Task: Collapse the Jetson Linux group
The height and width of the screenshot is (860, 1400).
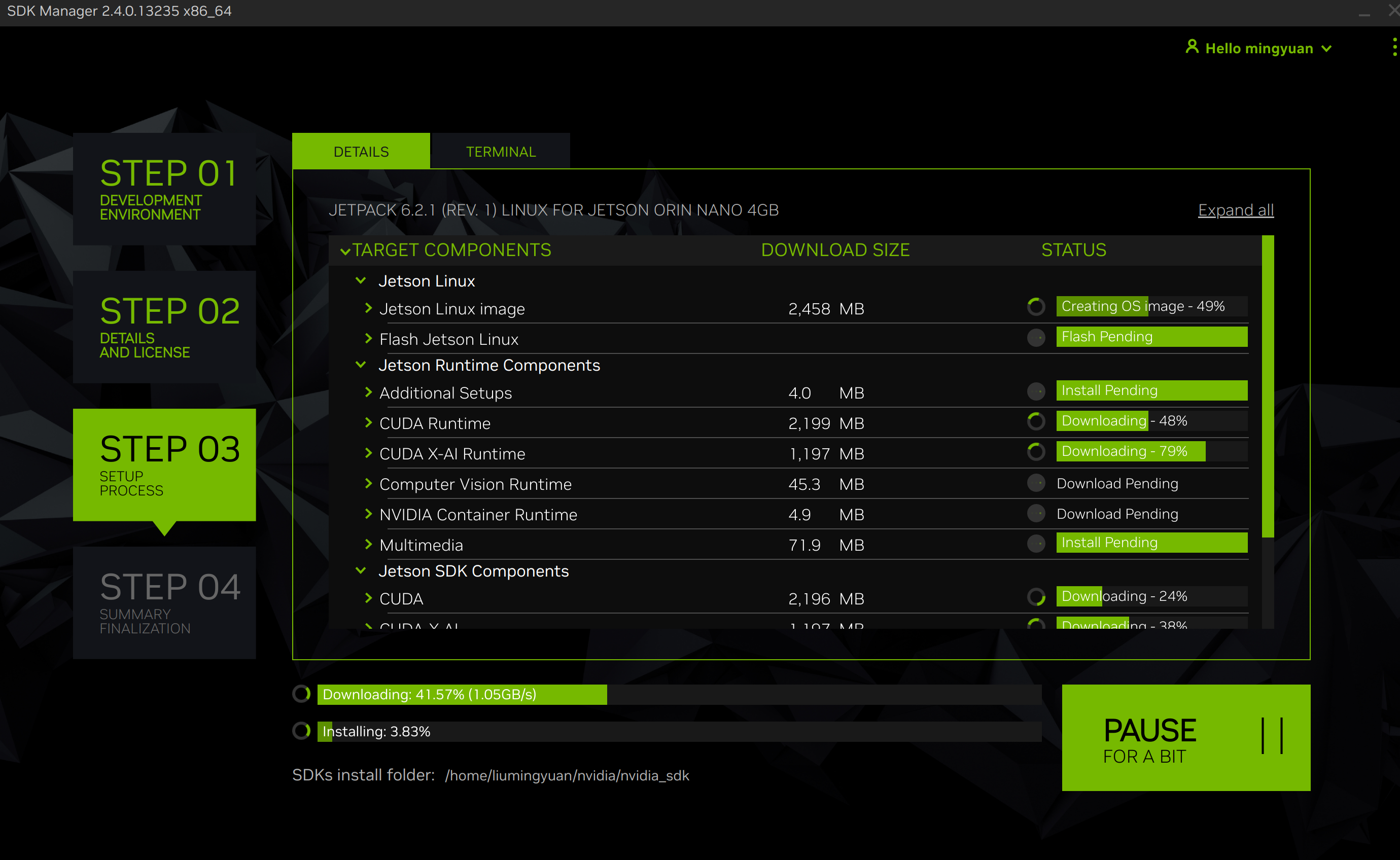Action: 361,280
